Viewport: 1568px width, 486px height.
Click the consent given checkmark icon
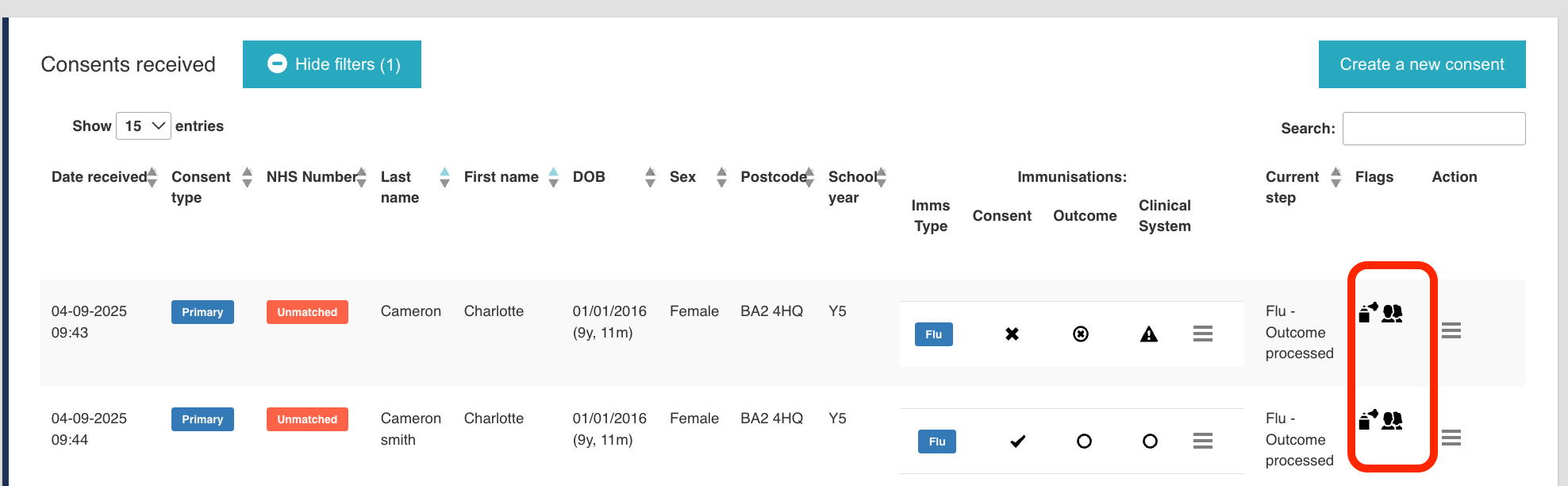coord(1017,442)
